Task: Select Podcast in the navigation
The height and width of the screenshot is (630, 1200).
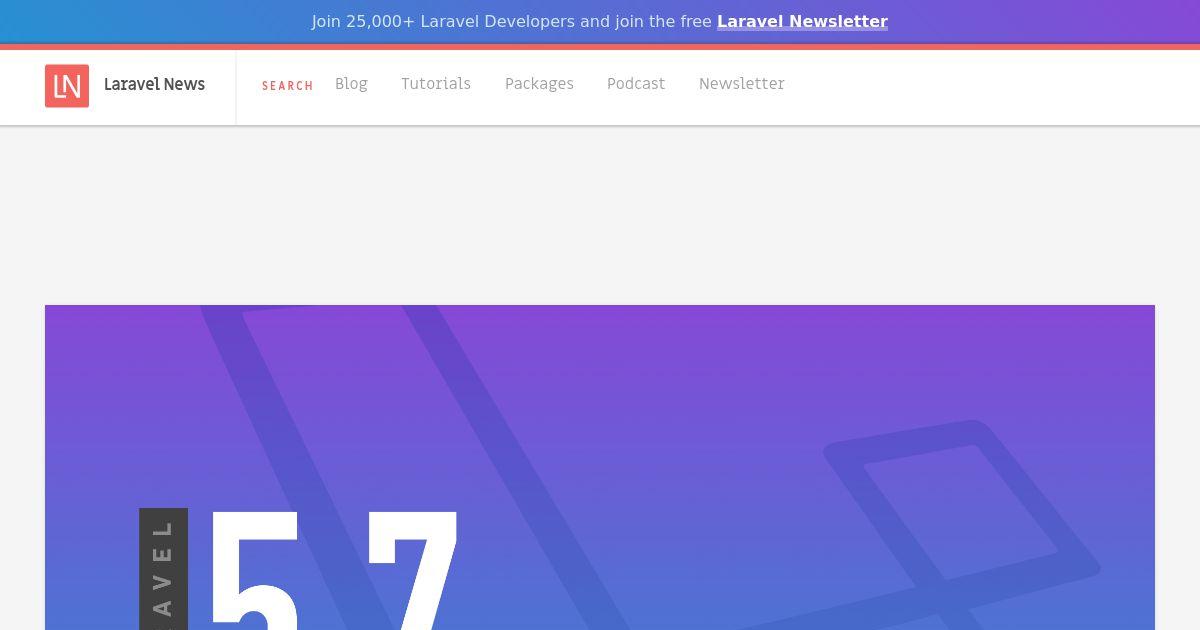Action: click(636, 84)
